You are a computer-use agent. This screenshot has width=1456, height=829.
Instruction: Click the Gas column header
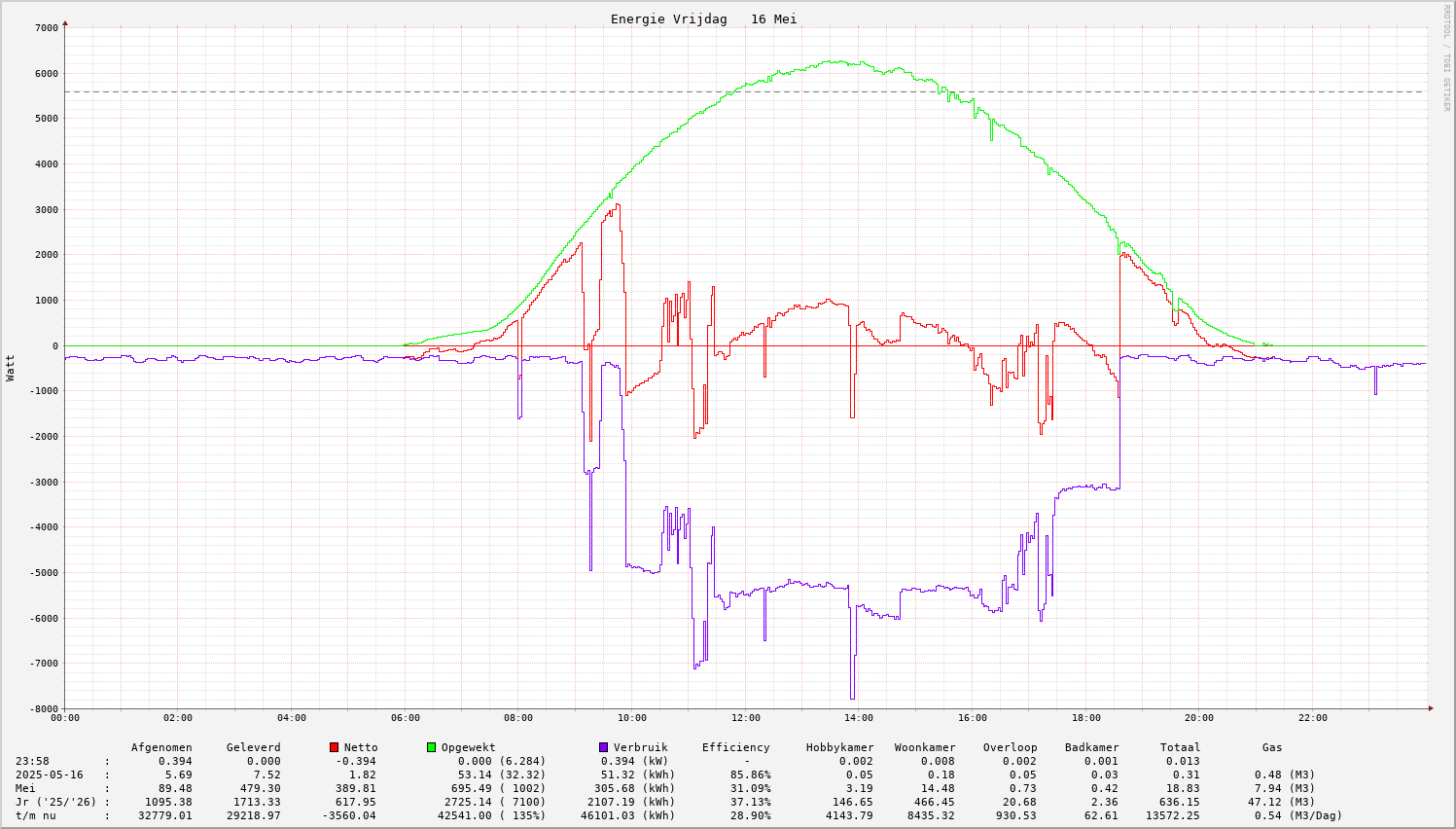1272,747
